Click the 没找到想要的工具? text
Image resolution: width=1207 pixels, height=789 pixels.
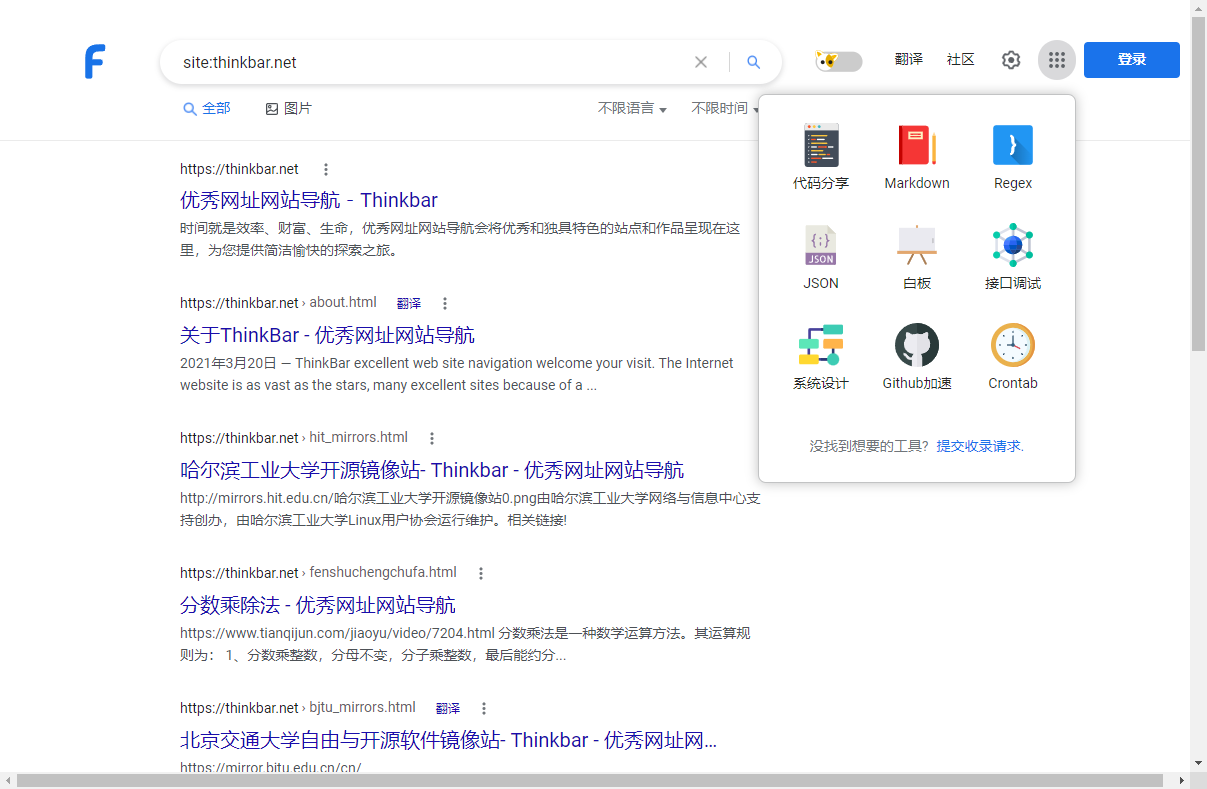(x=869, y=446)
